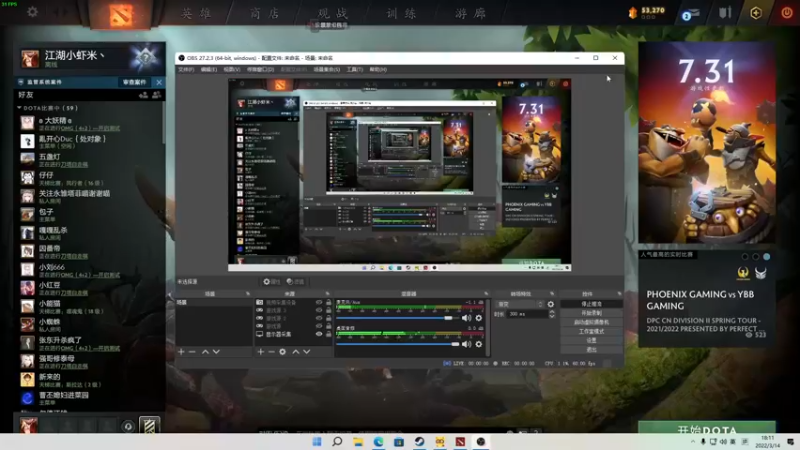The height and width of the screenshot is (450, 800).
Task: Open Steam from the Windows taskbar
Action: pyautogui.click(x=419, y=442)
